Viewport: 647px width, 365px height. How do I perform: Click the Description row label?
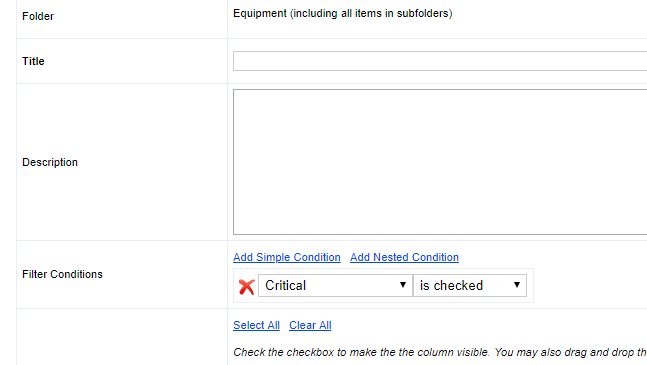[50, 162]
